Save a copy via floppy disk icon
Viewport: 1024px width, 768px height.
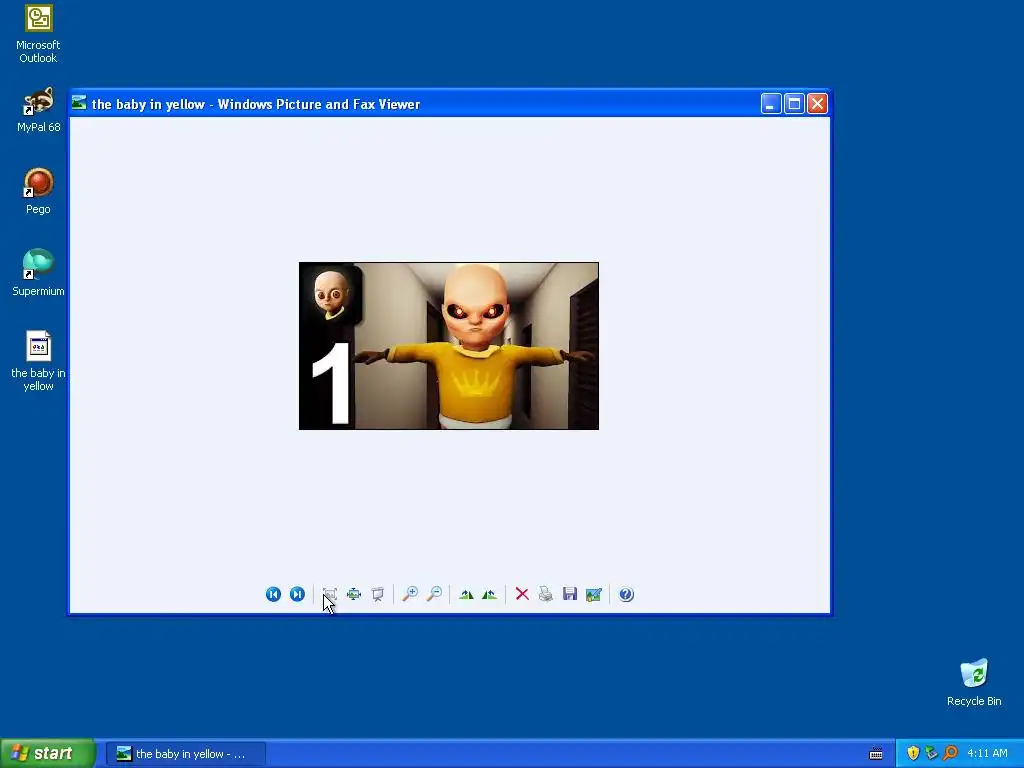(570, 594)
